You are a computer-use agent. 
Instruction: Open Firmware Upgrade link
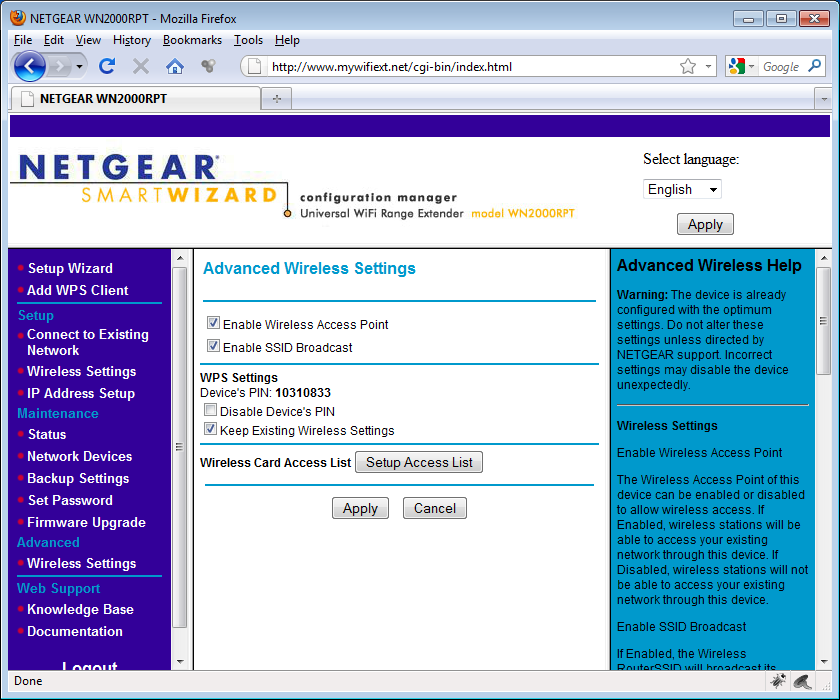86,522
